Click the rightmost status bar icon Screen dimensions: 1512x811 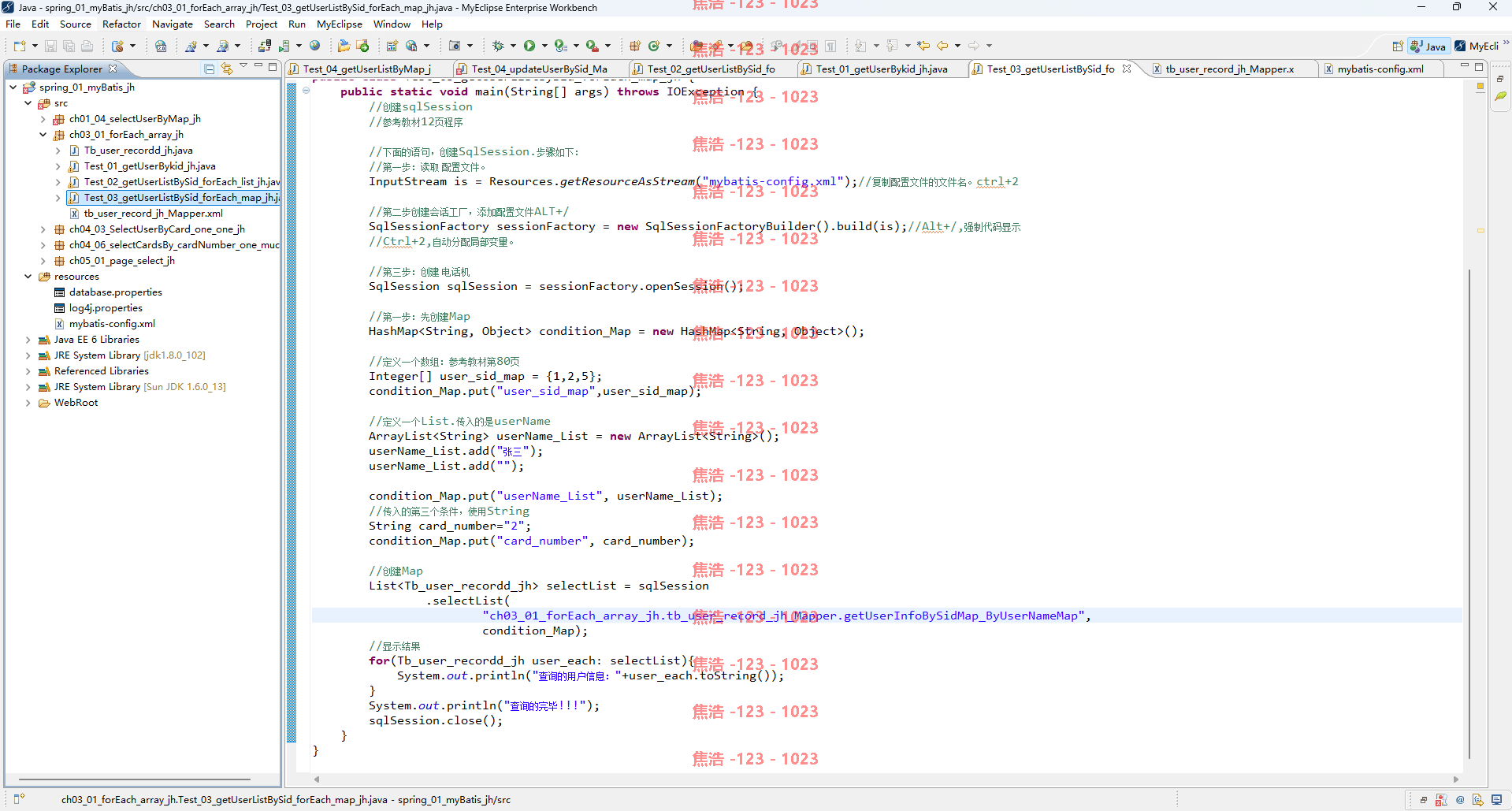(x=1497, y=799)
